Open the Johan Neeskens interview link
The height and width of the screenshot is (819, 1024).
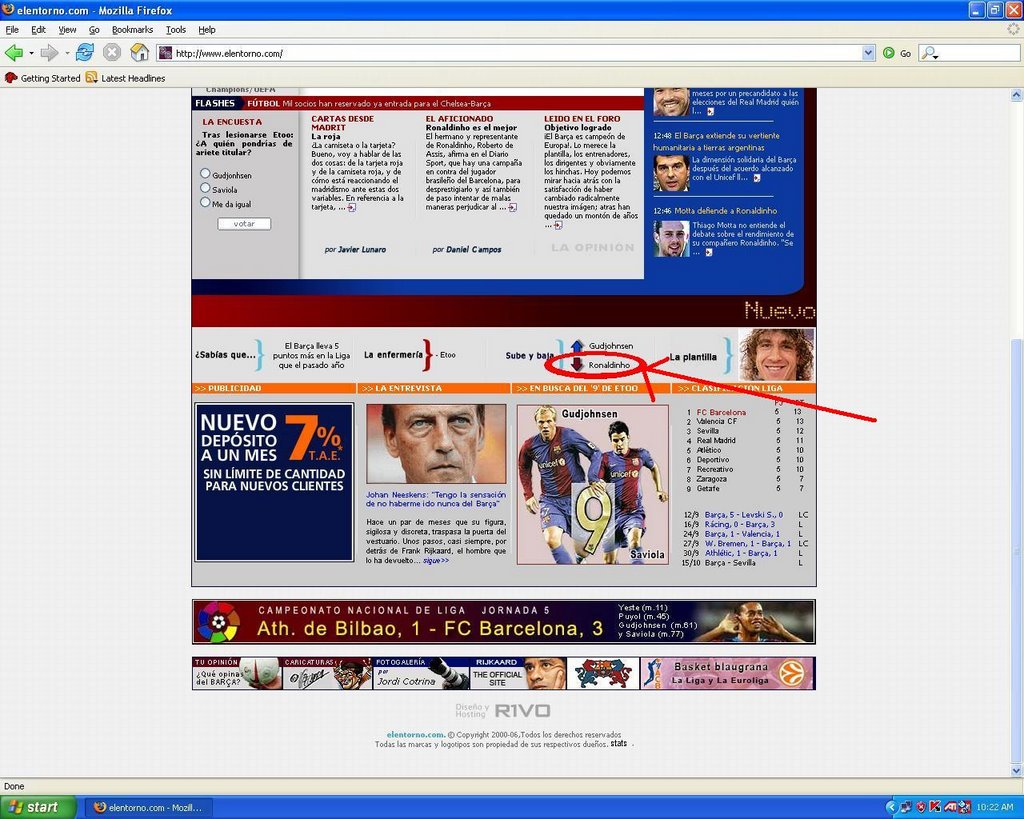pyautogui.click(x=436, y=499)
